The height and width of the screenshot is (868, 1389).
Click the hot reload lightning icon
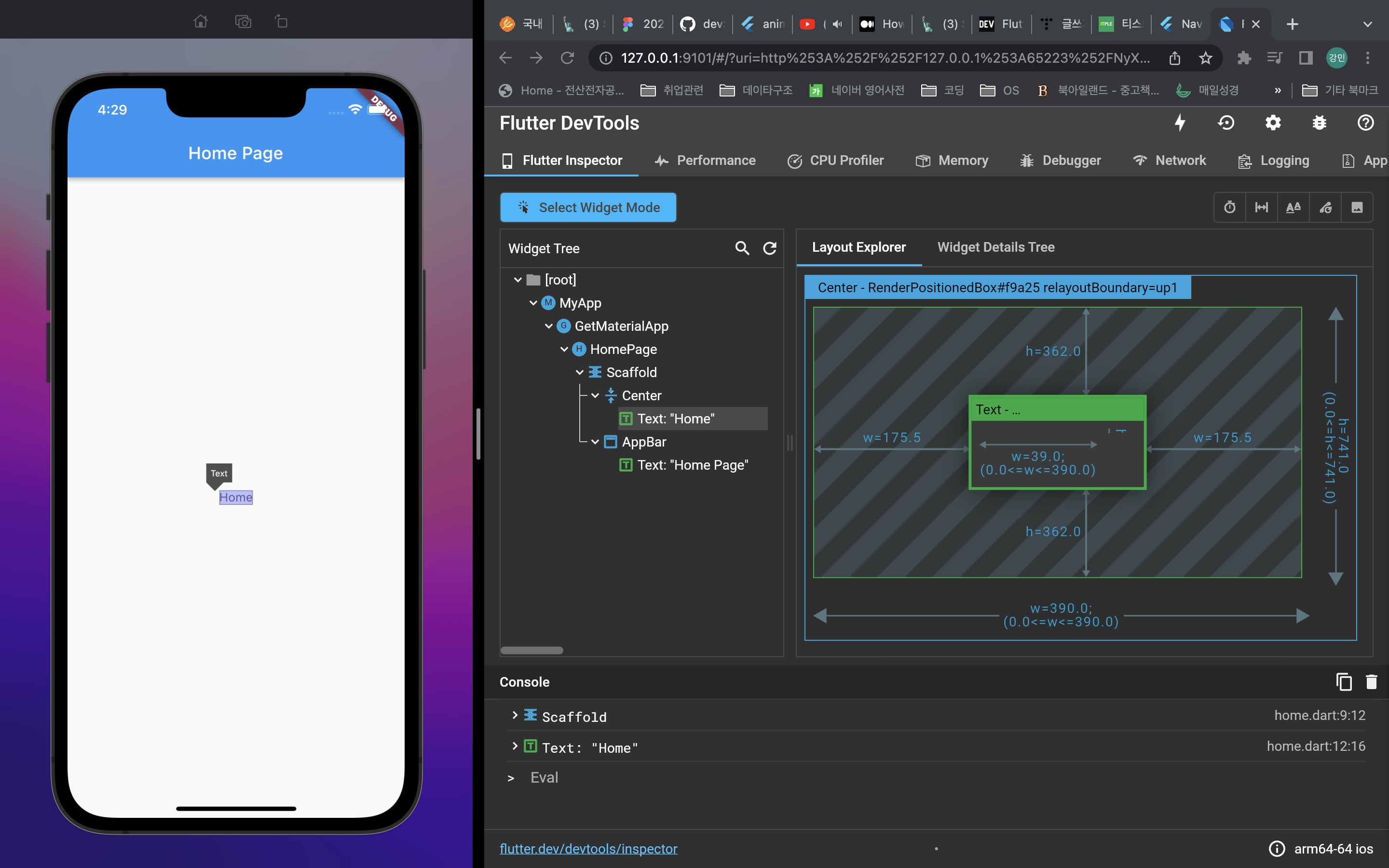[1180, 123]
